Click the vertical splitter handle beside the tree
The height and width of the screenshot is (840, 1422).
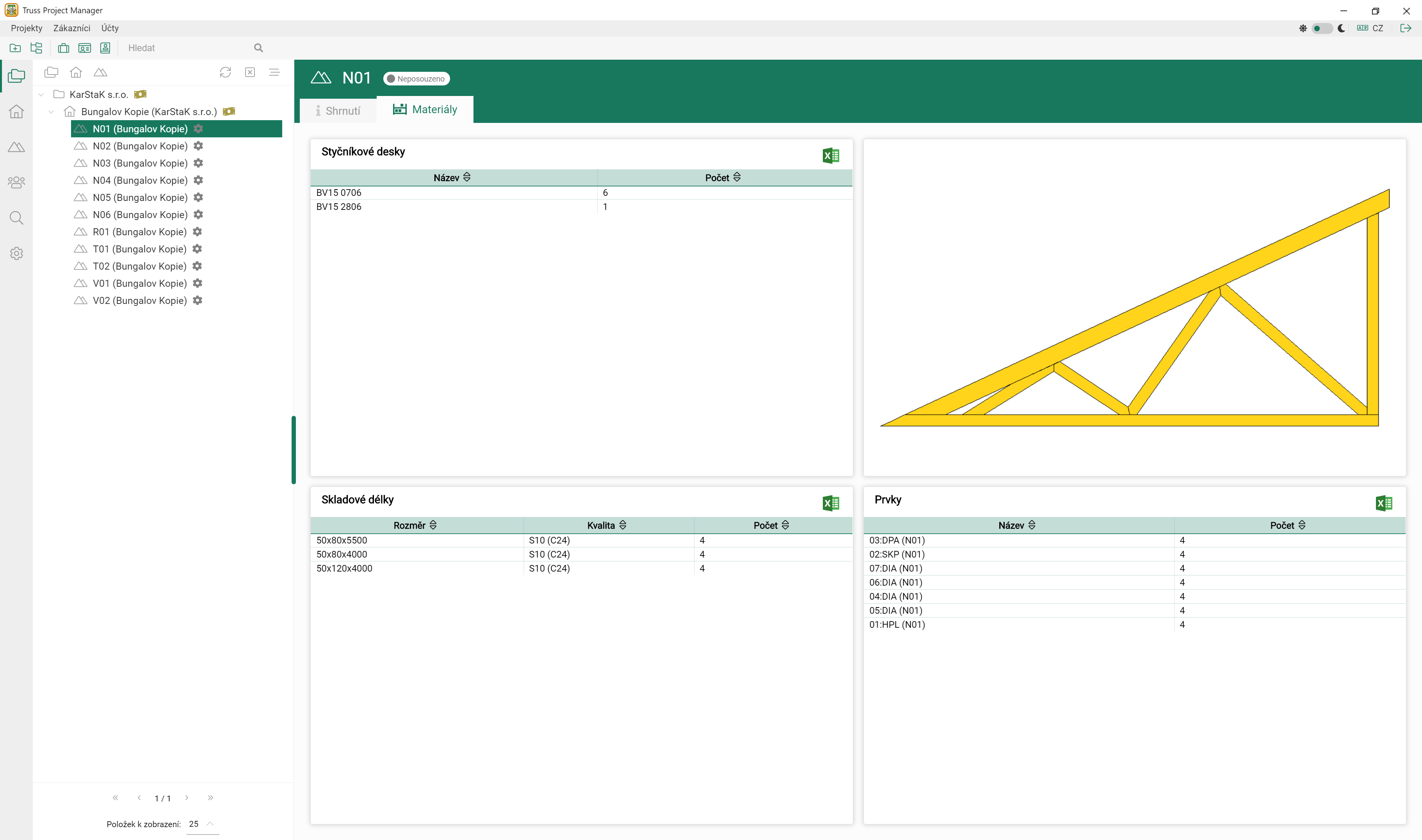point(294,450)
